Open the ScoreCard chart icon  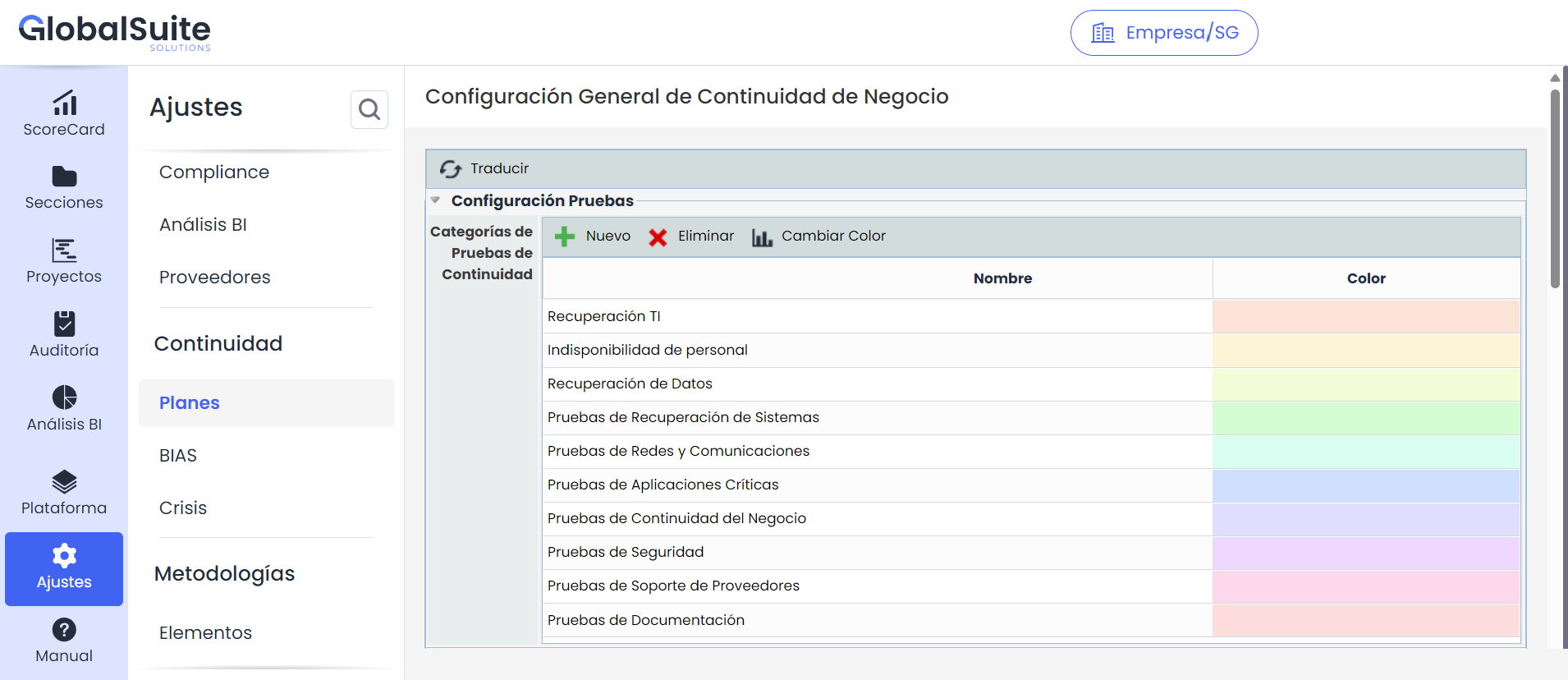click(x=64, y=103)
